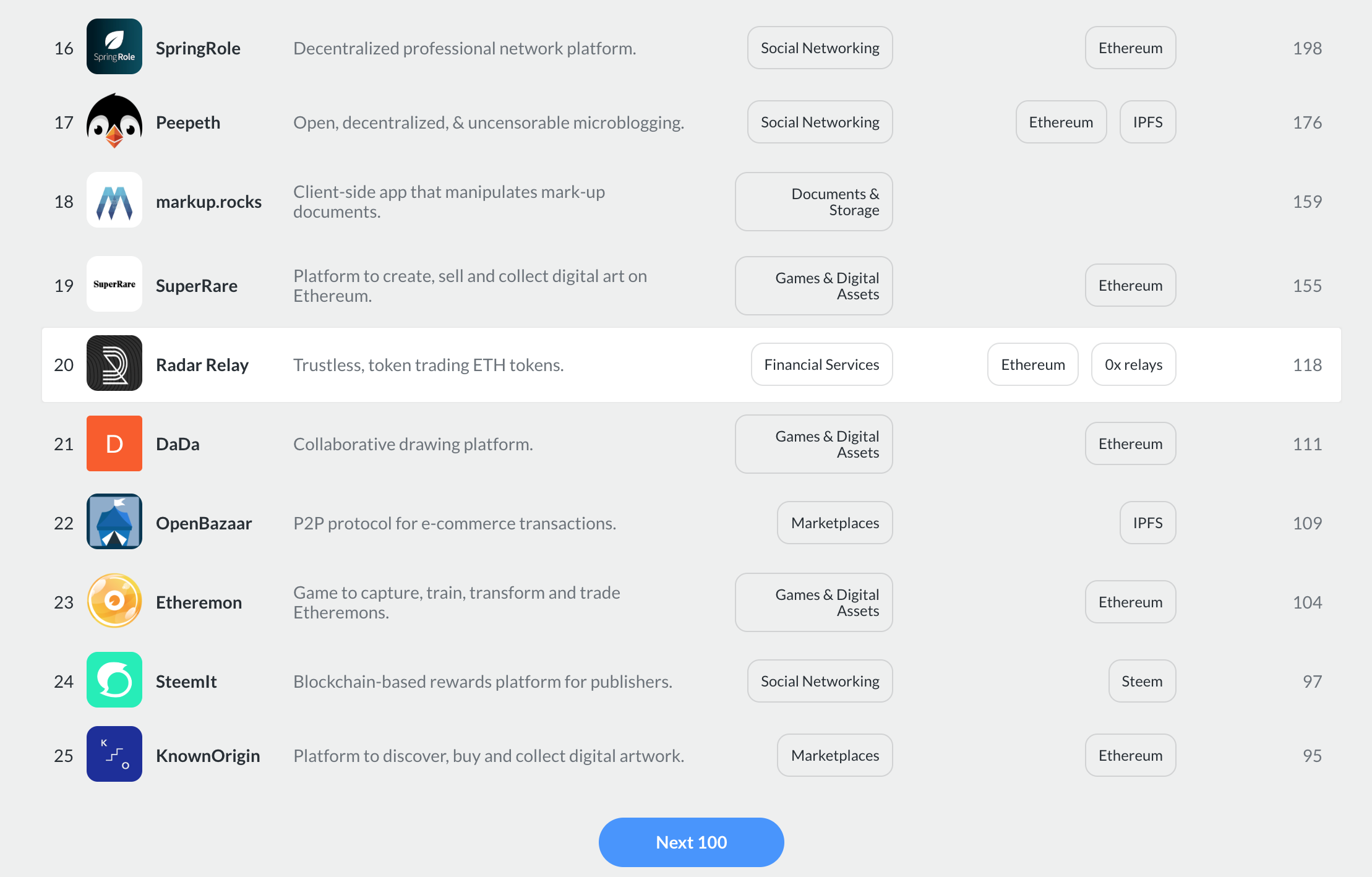Click the Financial Services category tag
The height and width of the screenshot is (877, 1372).
point(821,365)
